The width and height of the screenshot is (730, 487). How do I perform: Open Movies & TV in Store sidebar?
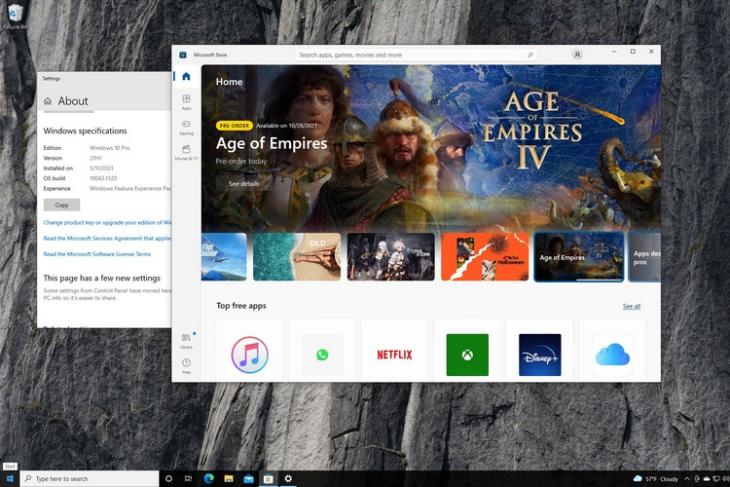pyautogui.click(x=186, y=152)
